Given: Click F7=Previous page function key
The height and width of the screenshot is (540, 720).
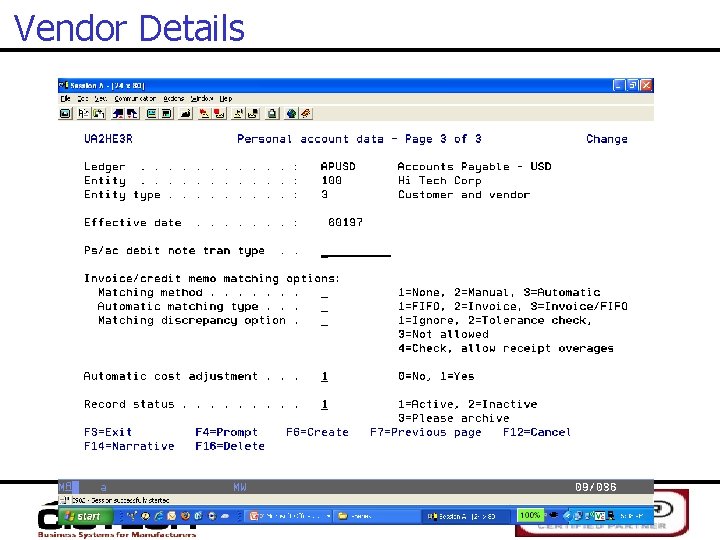Looking at the screenshot, I should 426,433.
